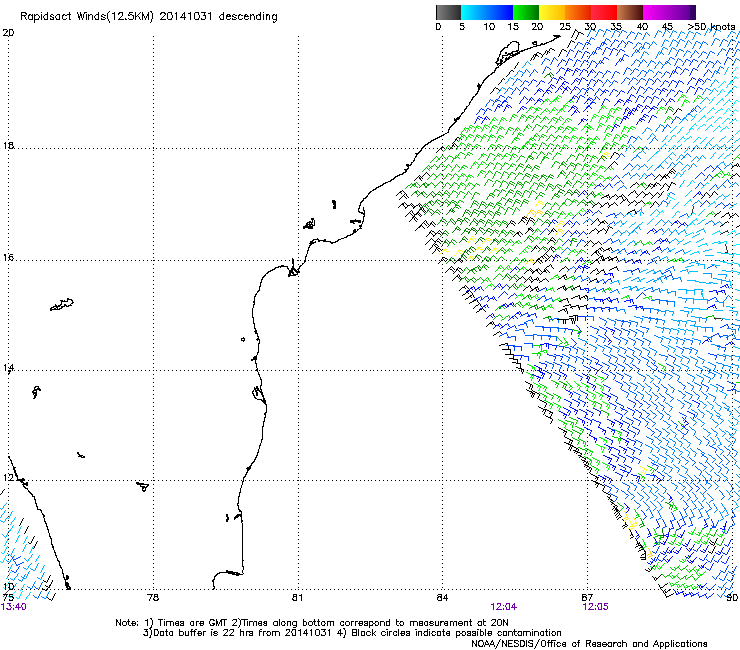Click the "0" label under the color bar
Image resolution: width=740 pixels, height=650 pixels.
pyautogui.click(x=438, y=26)
